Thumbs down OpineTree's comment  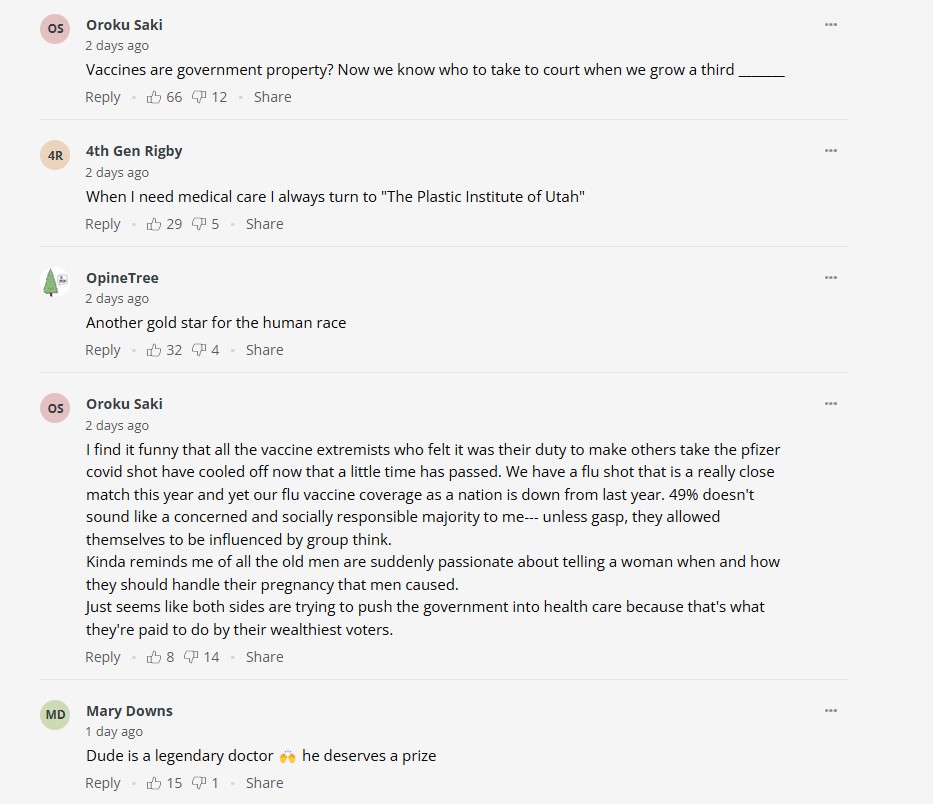point(199,350)
